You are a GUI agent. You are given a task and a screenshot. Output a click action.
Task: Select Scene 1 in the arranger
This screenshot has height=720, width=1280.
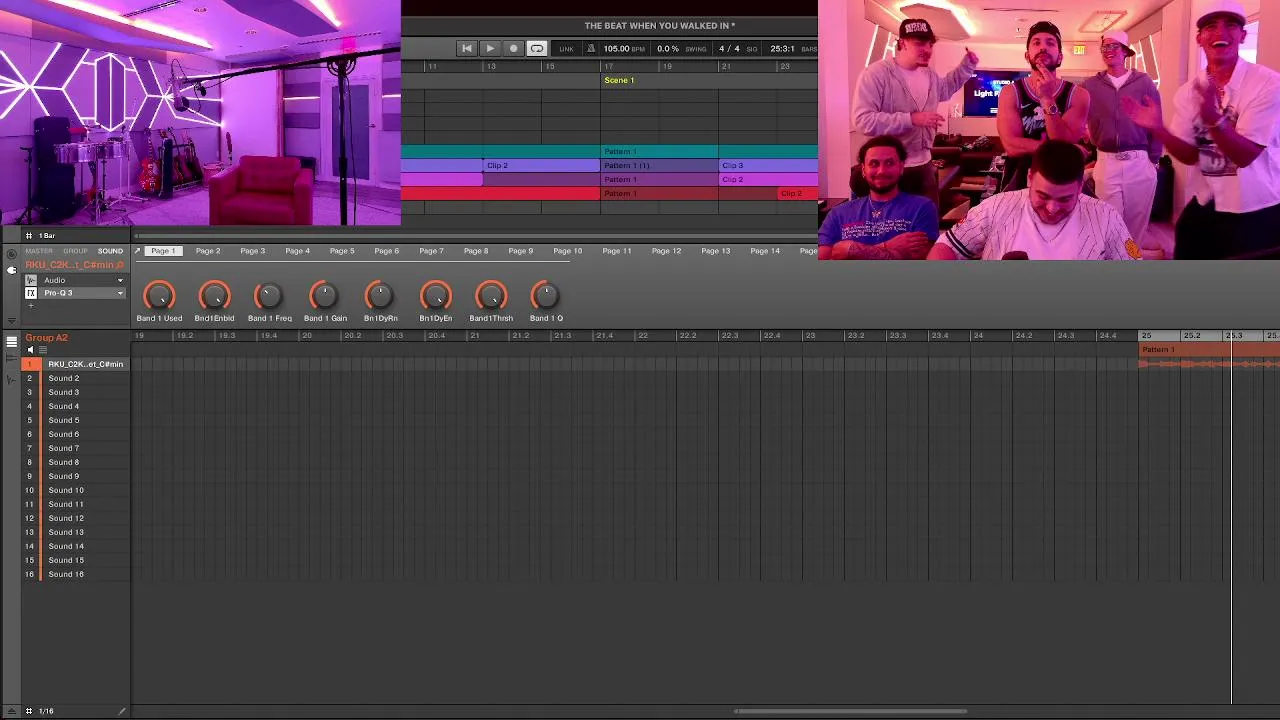tap(618, 80)
